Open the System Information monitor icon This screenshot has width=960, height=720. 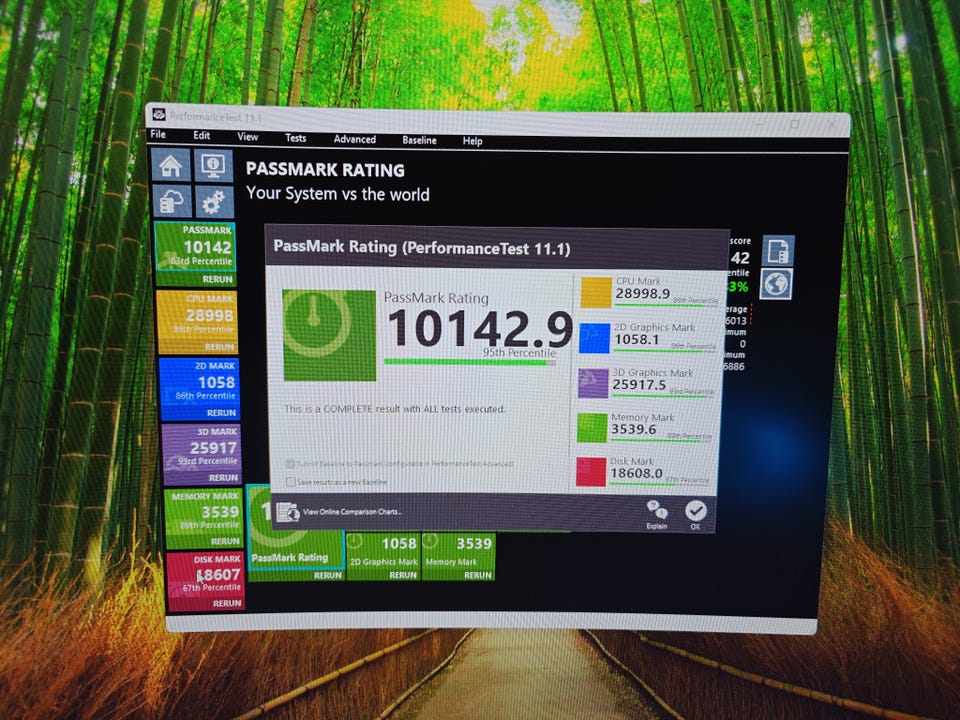(213, 166)
